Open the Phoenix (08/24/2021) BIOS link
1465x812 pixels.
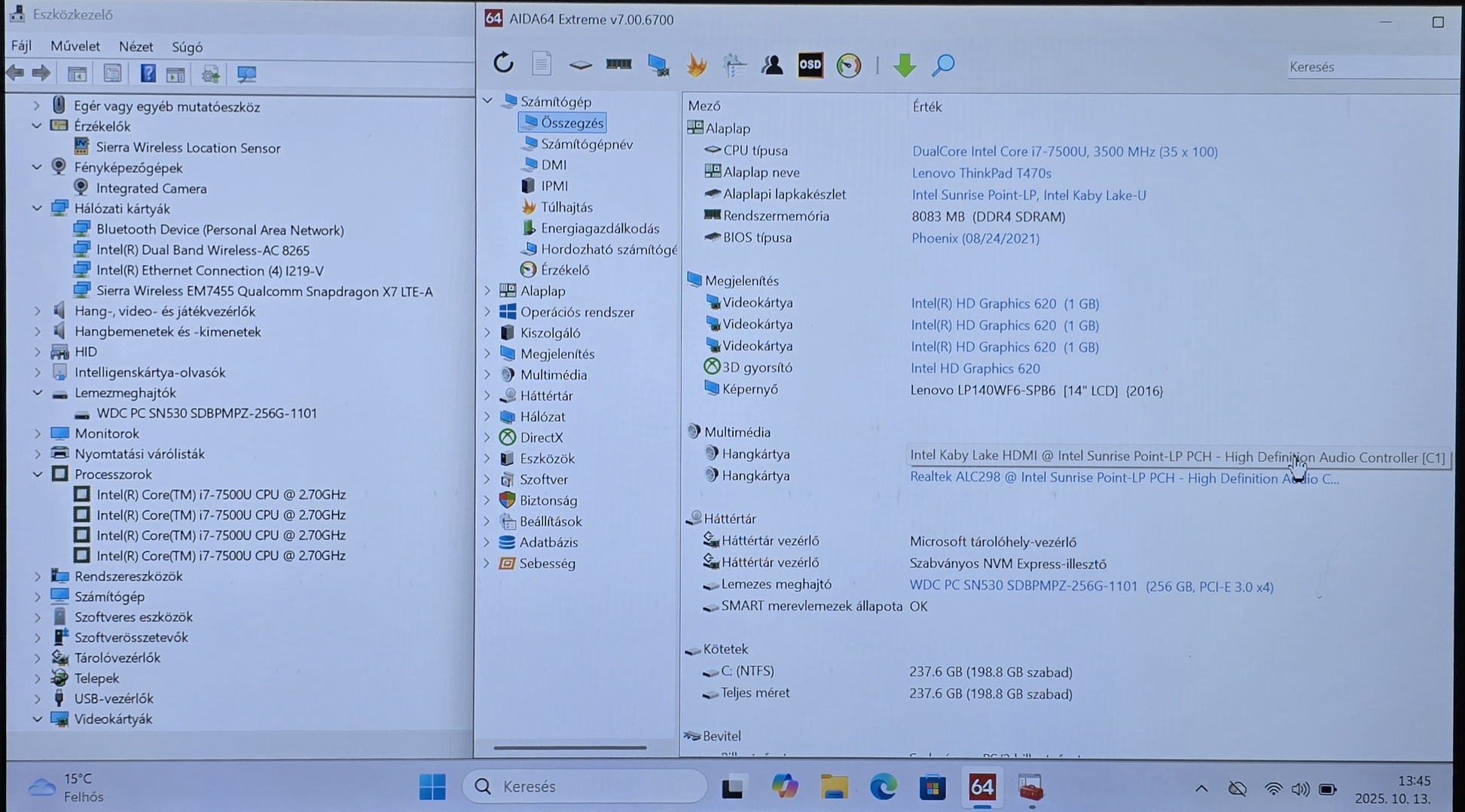tap(975, 237)
